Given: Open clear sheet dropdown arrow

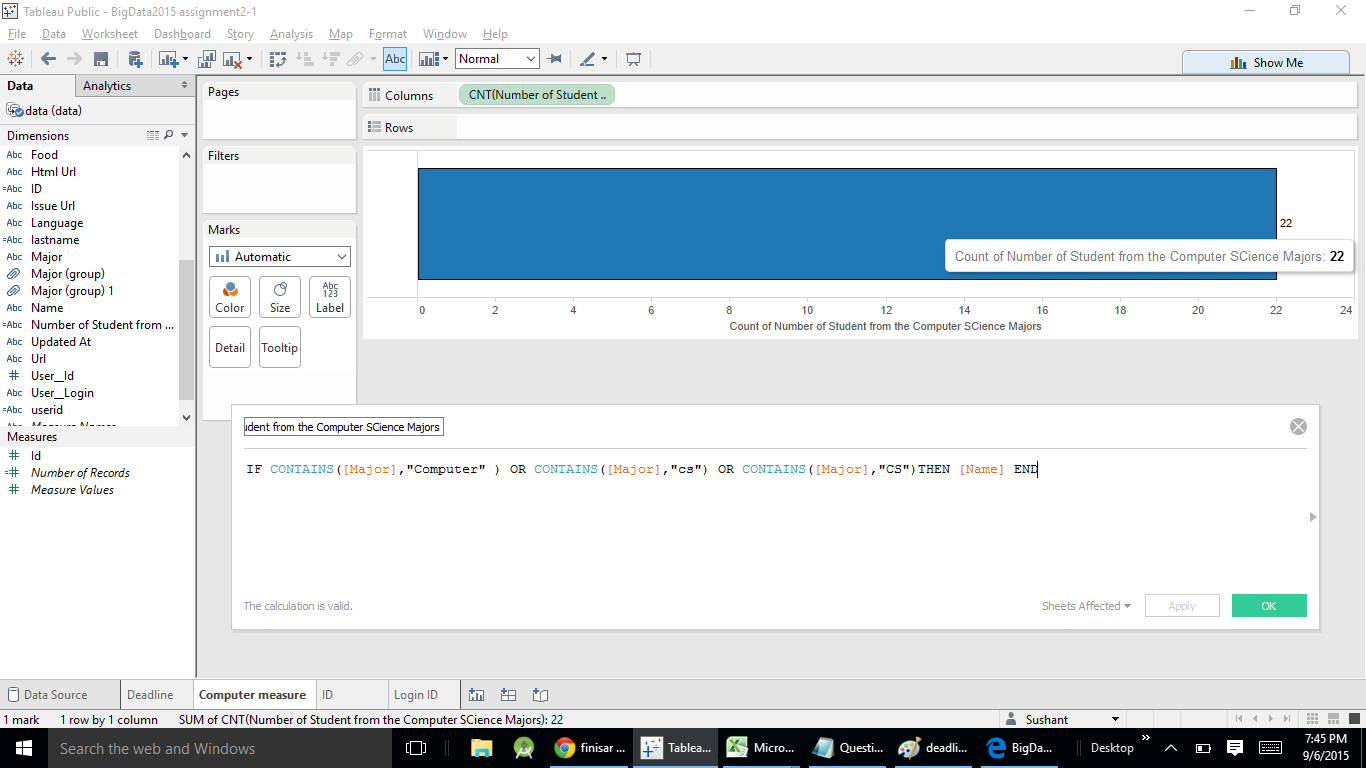Looking at the screenshot, I should pyautogui.click(x=249, y=59).
